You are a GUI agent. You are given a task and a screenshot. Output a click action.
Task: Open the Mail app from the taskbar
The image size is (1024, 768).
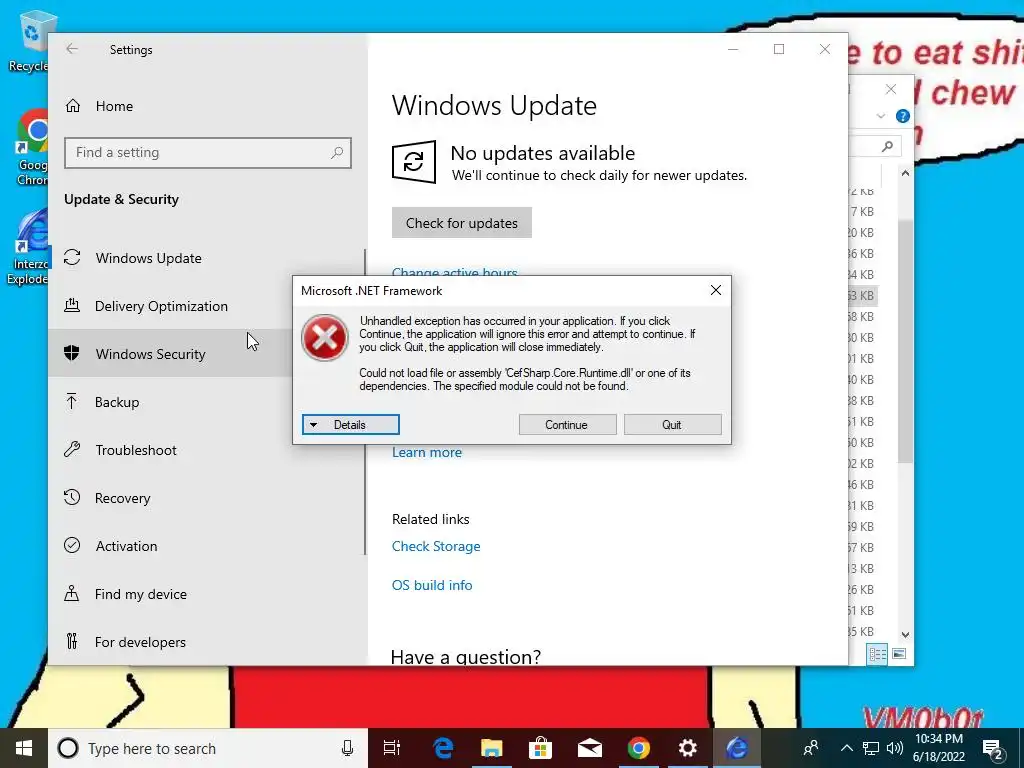tap(590, 748)
